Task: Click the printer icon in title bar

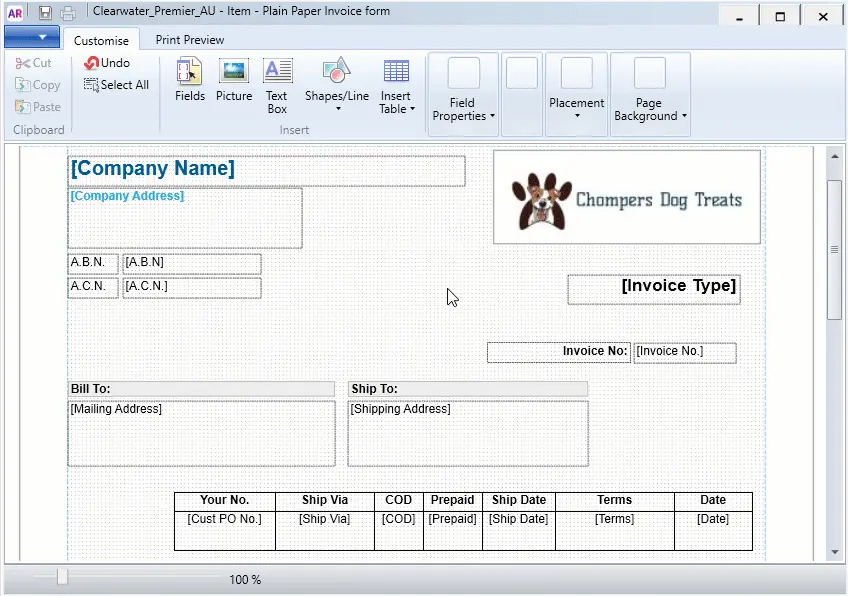Action: click(x=68, y=13)
